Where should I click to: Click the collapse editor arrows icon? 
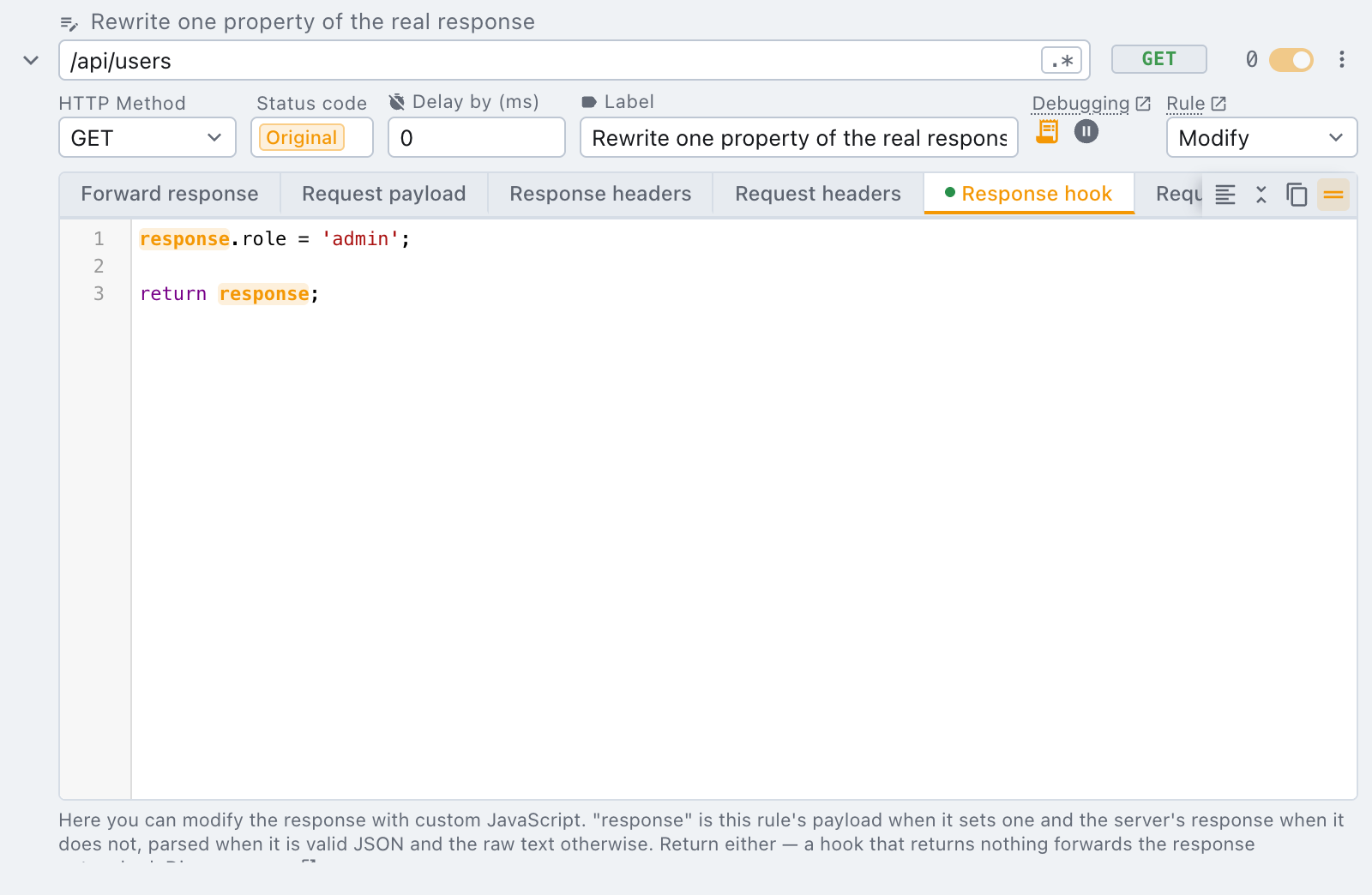[x=1261, y=195]
